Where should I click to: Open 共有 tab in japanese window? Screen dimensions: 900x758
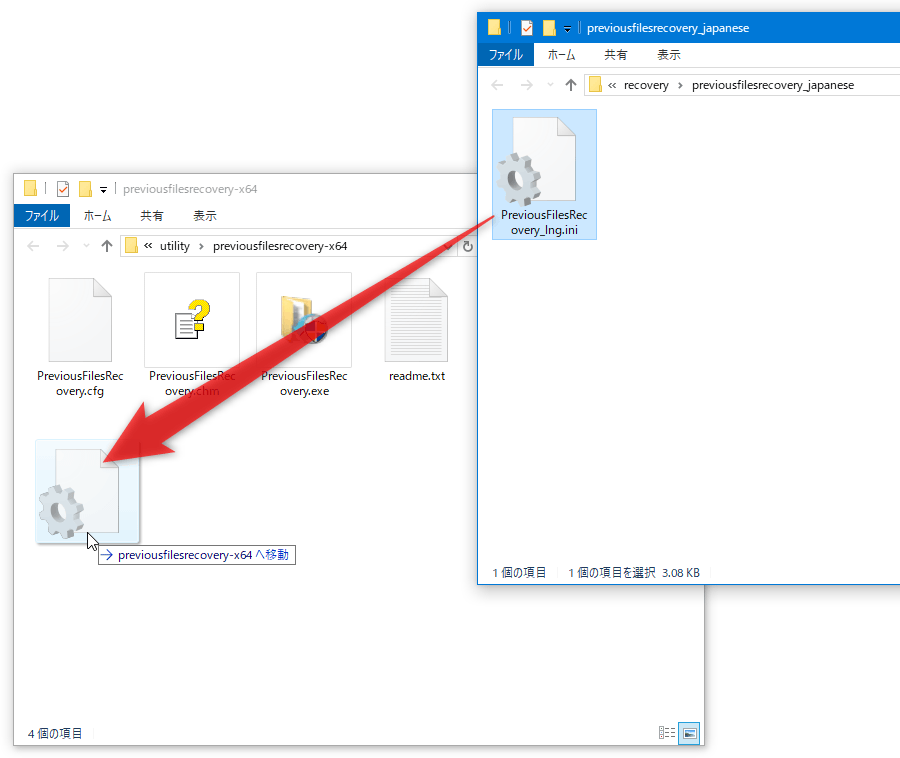tap(615, 55)
